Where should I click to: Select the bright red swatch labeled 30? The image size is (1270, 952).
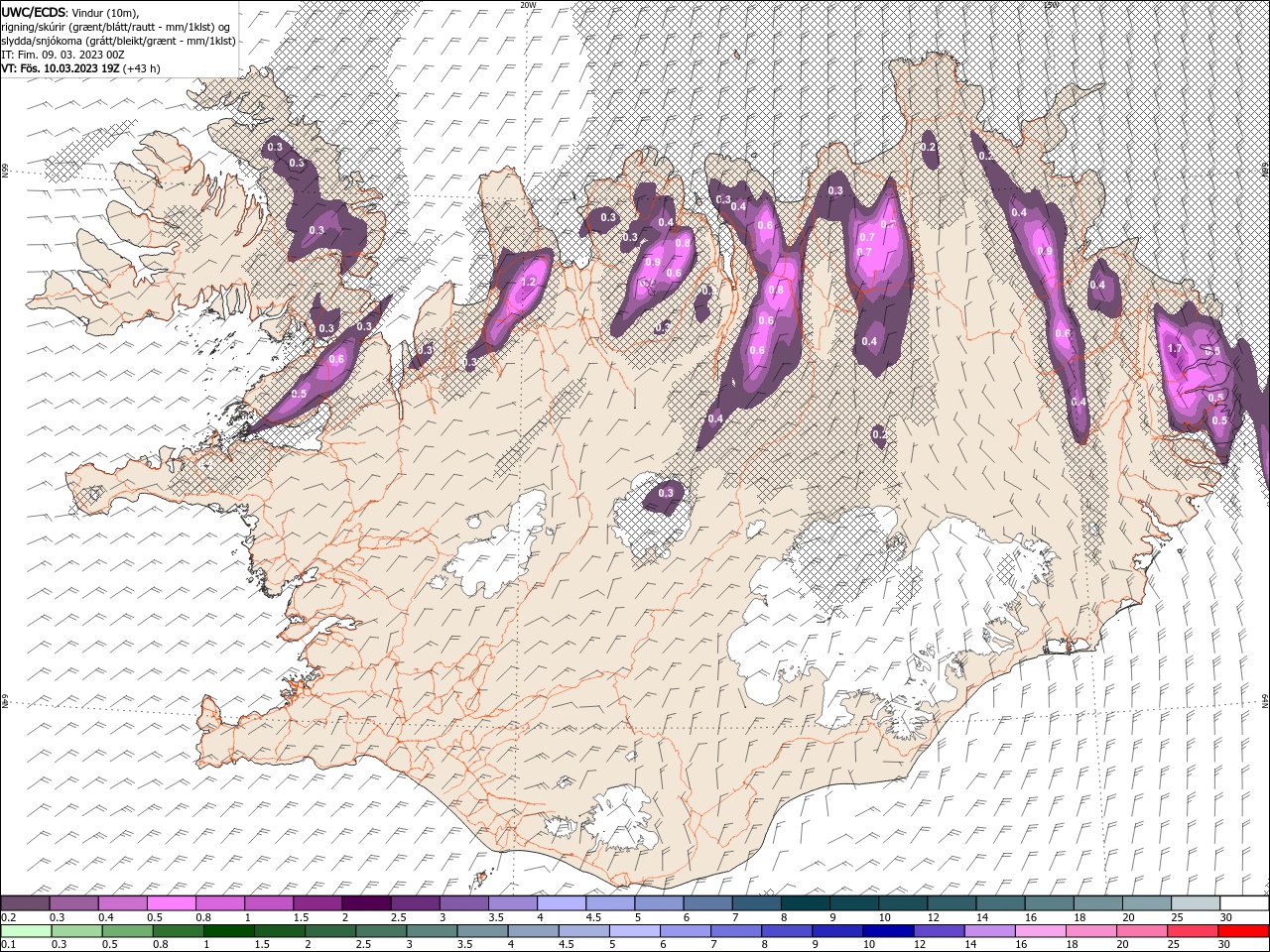(x=1243, y=931)
